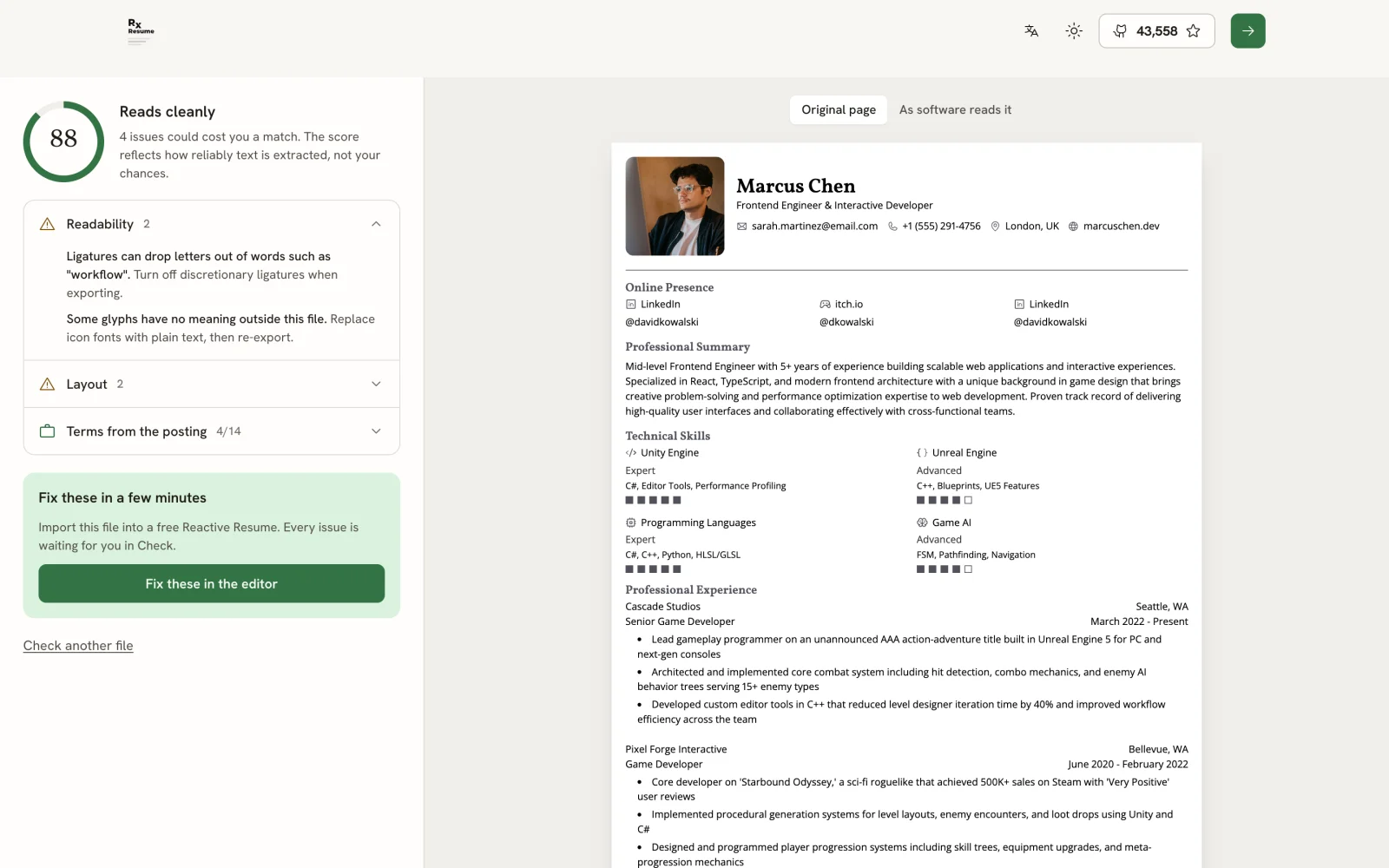
Task: Switch to the Original page tab
Action: [839, 109]
